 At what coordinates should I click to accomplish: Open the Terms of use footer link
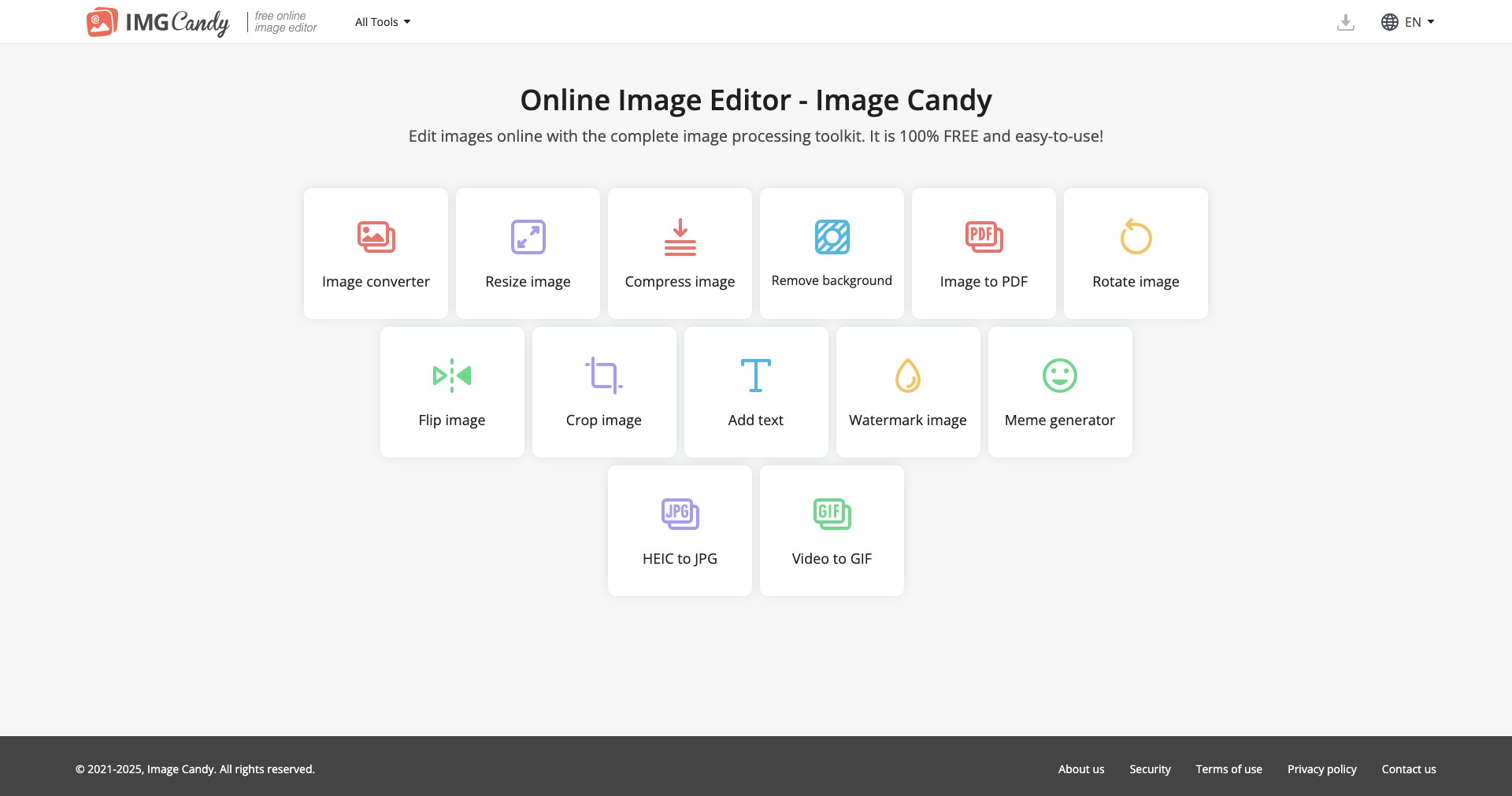1228,769
